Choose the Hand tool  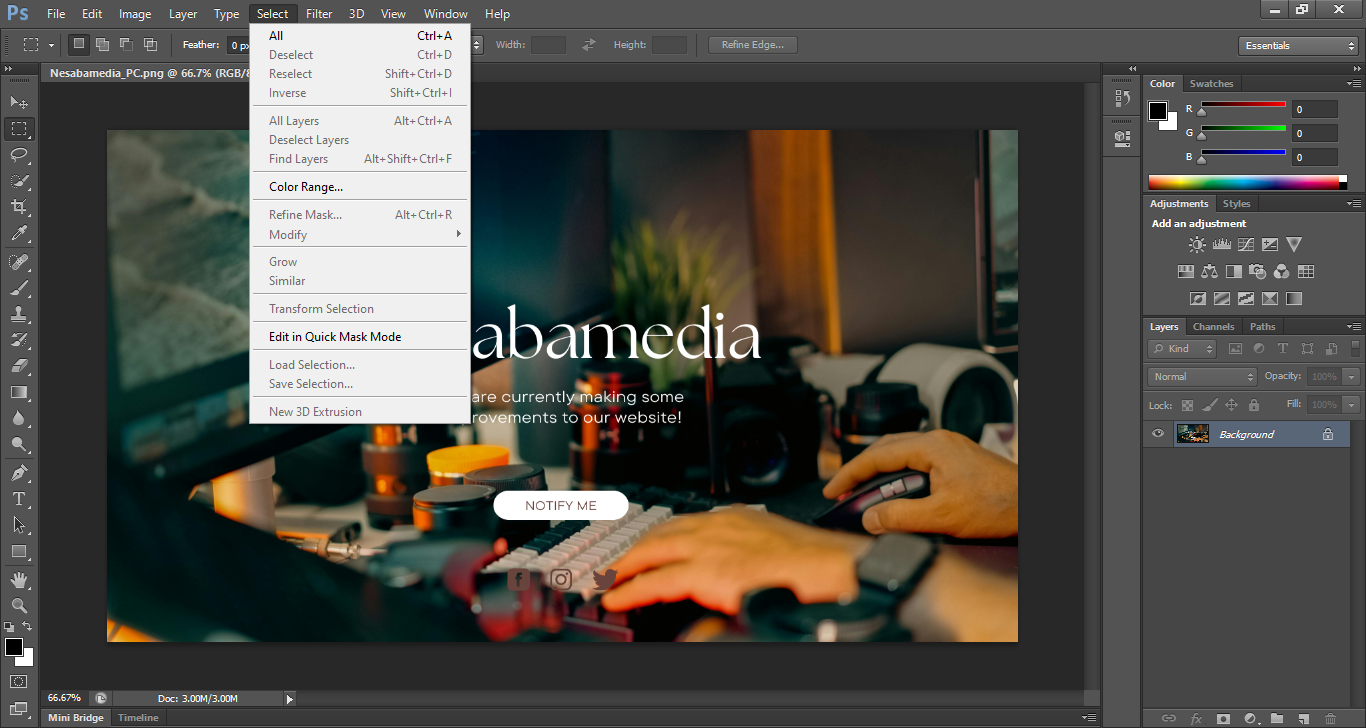point(19,580)
